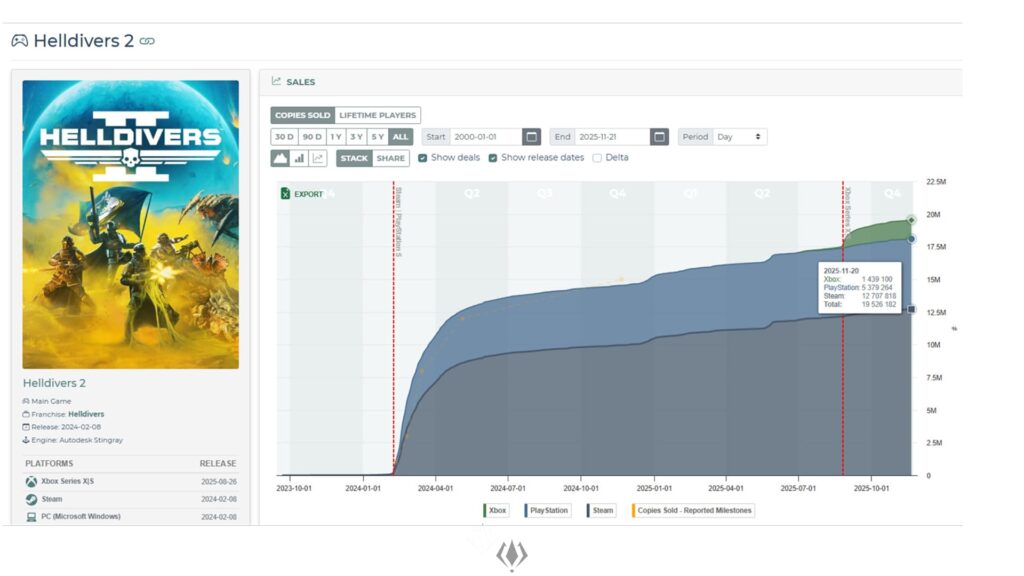The height and width of the screenshot is (576, 1024).
Task: Open the End date calendar picker
Action: pyautogui.click(x=659, y=137)
